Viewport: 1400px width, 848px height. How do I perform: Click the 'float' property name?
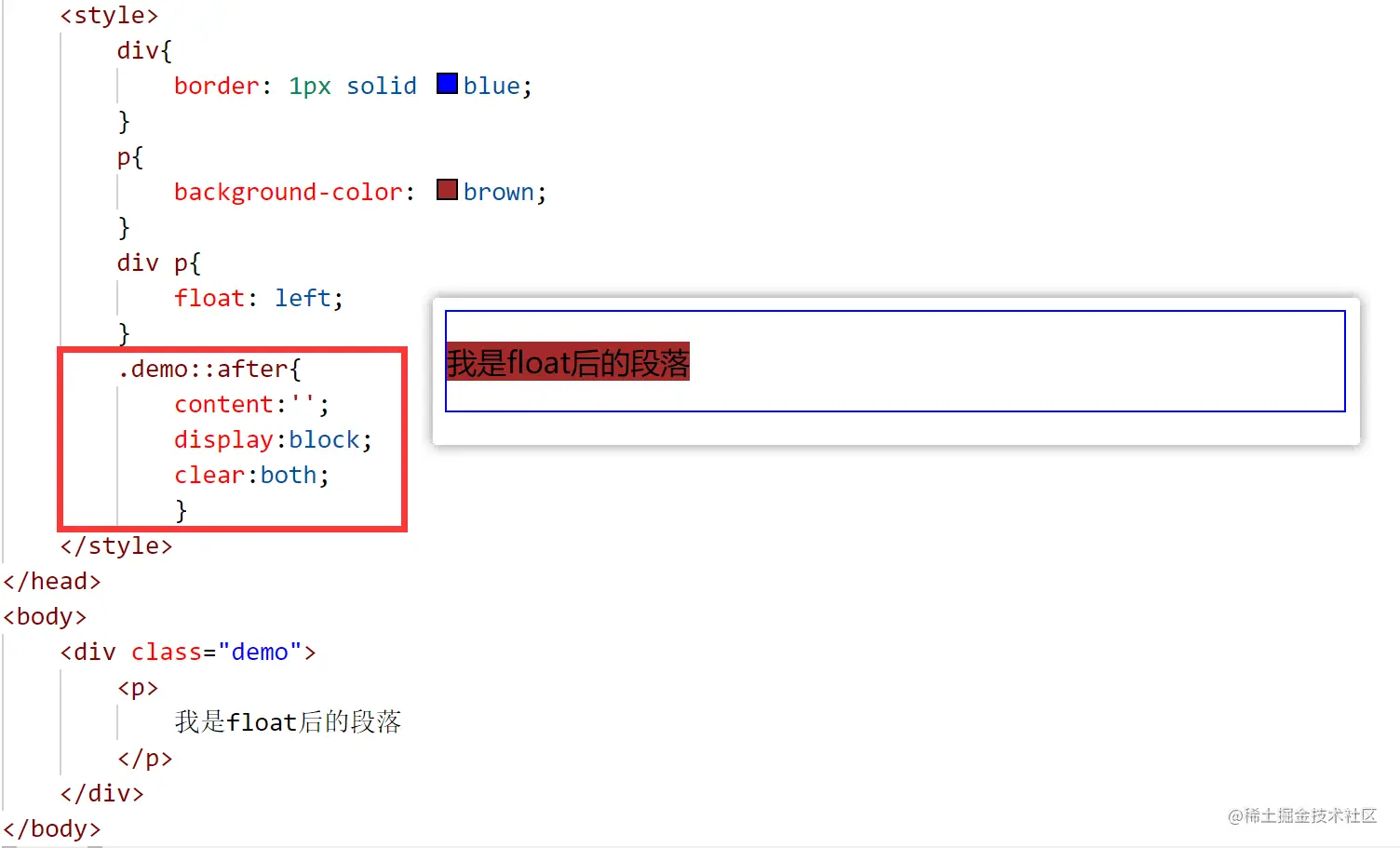[209, 298]
